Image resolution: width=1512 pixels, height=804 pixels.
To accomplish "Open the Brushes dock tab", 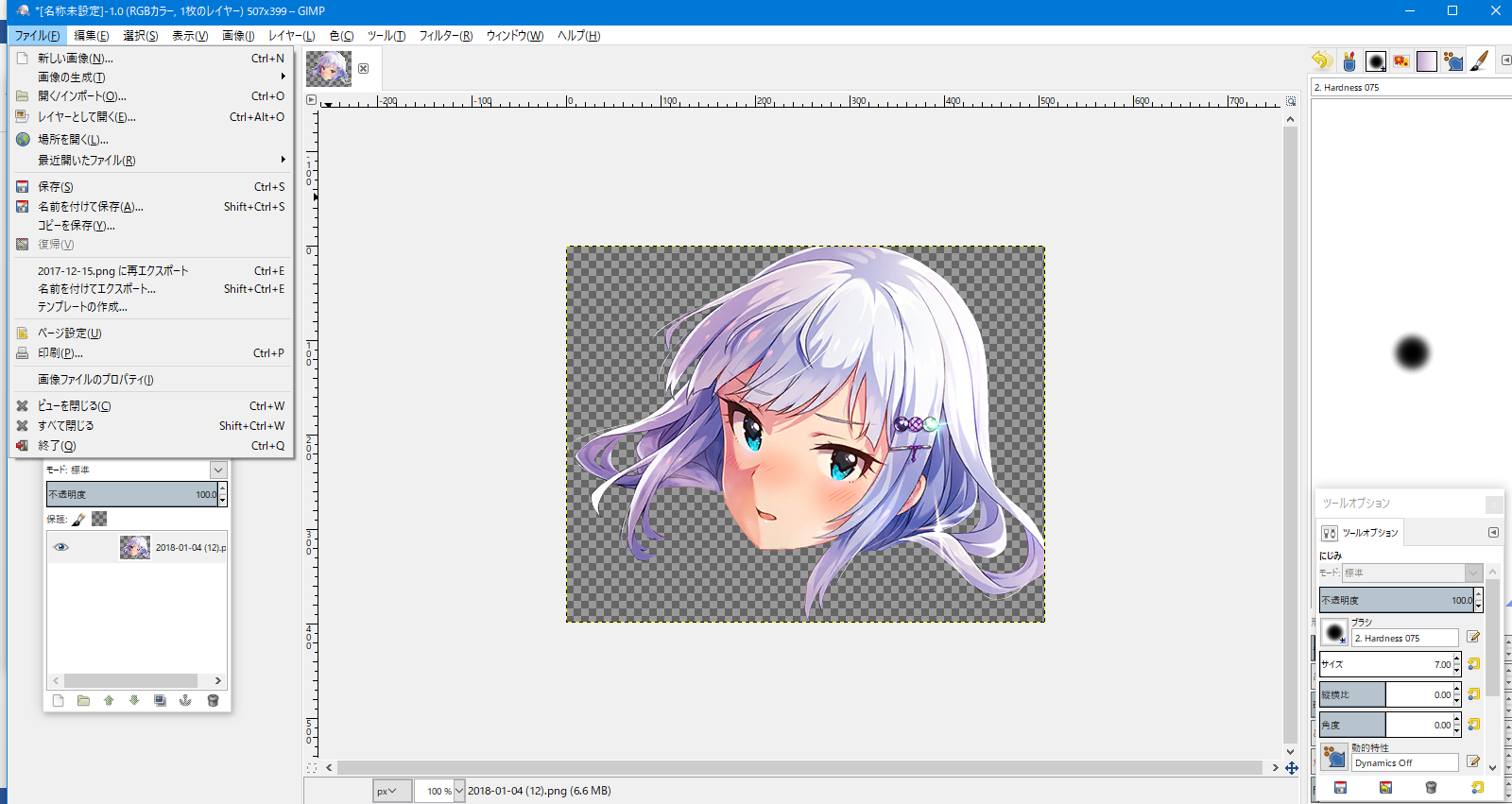I will pyautogui.click(x=1376, y=60).
